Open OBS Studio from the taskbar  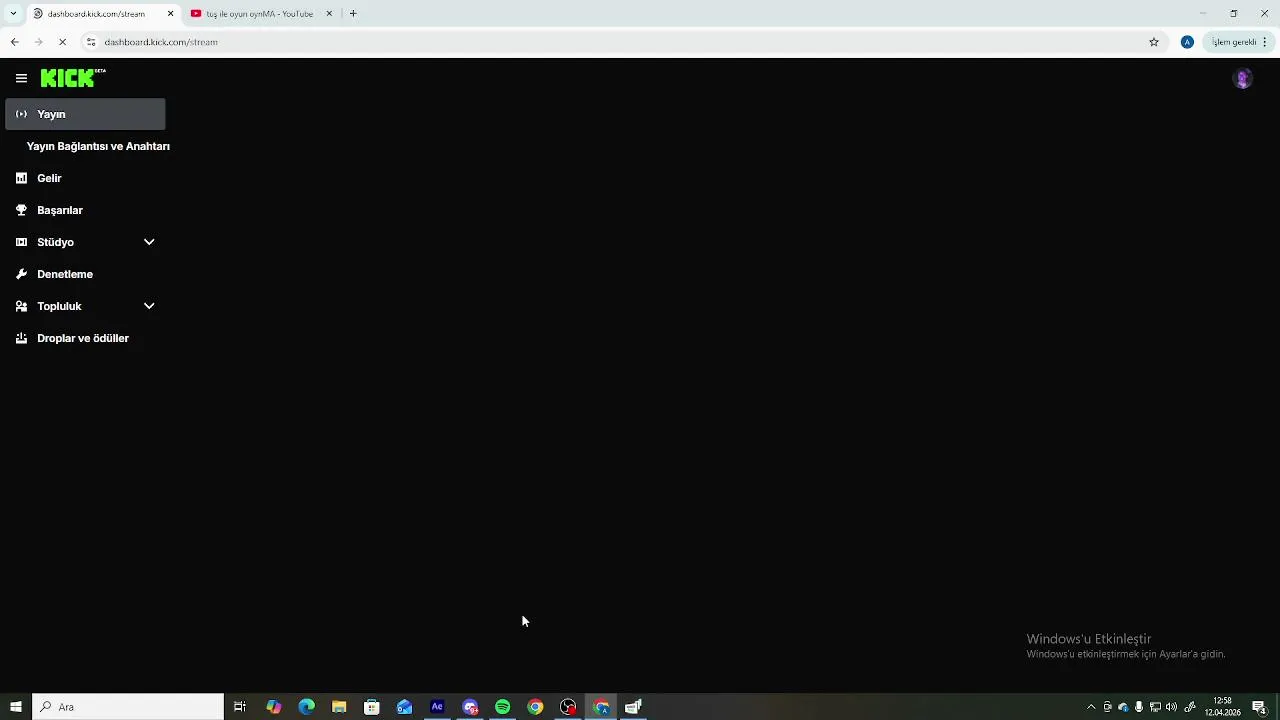pos(568,707)
